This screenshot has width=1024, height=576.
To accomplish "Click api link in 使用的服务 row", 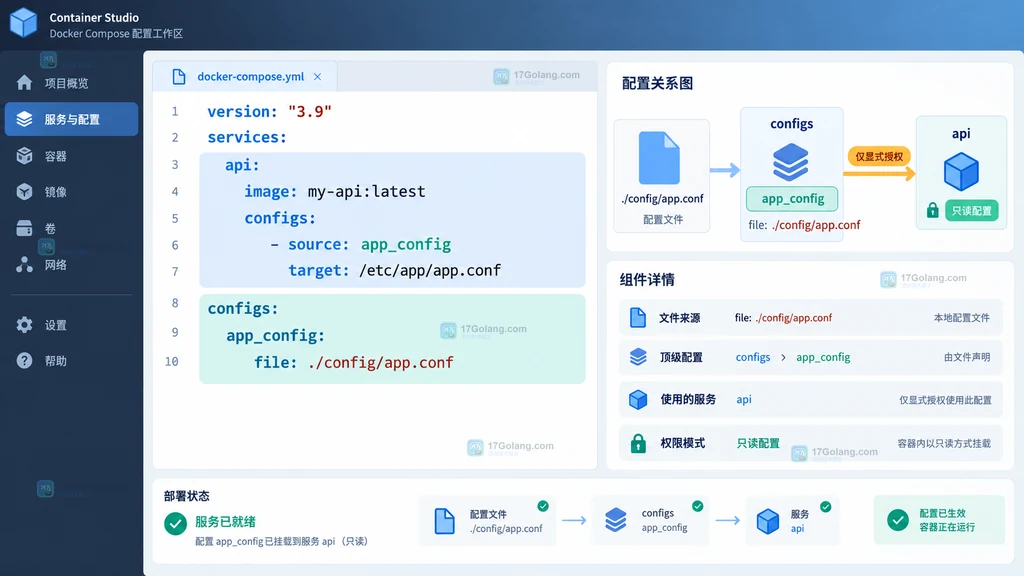I will coord(744,399).
